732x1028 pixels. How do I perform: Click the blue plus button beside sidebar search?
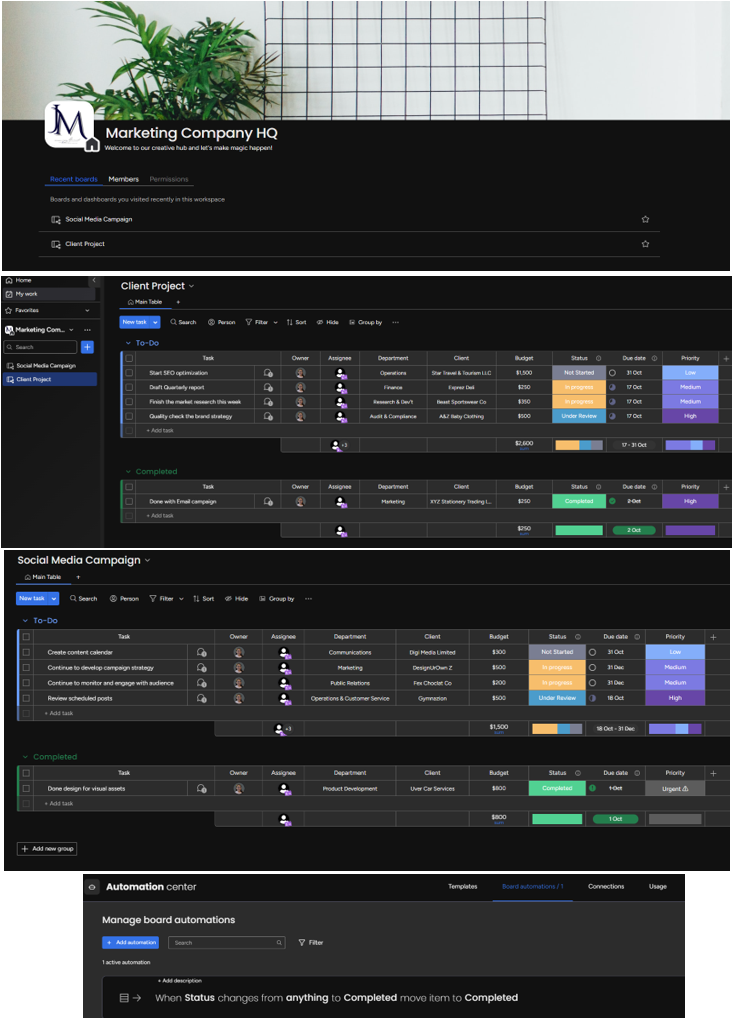coord(87,347)
